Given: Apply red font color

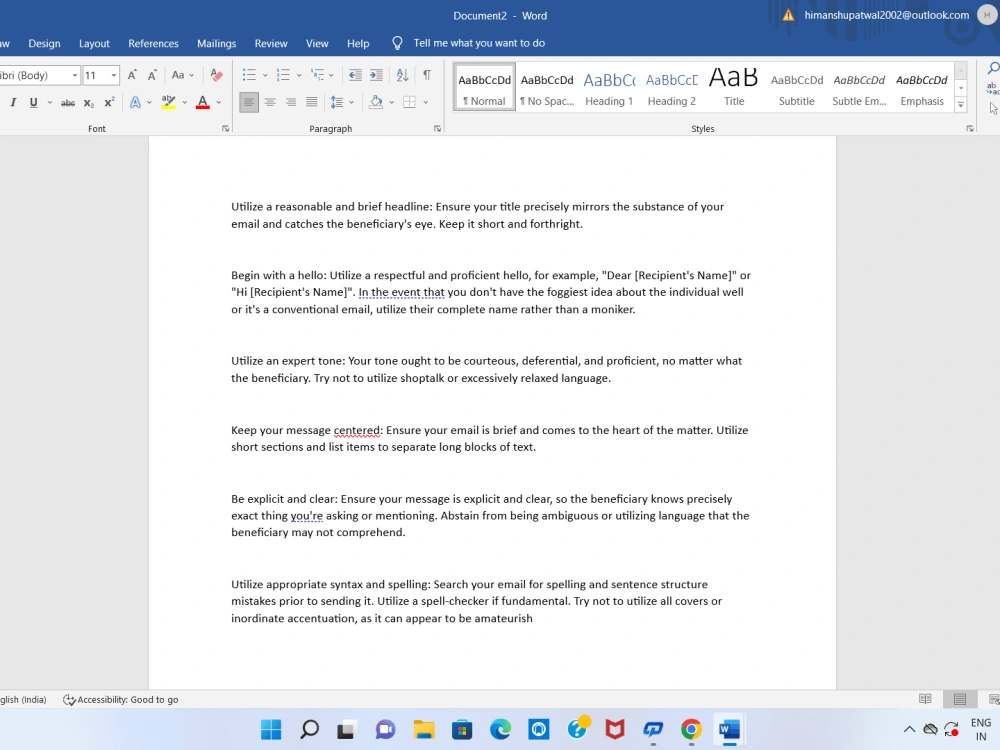Looking at the screenshot, I should (x=203, y=102).
